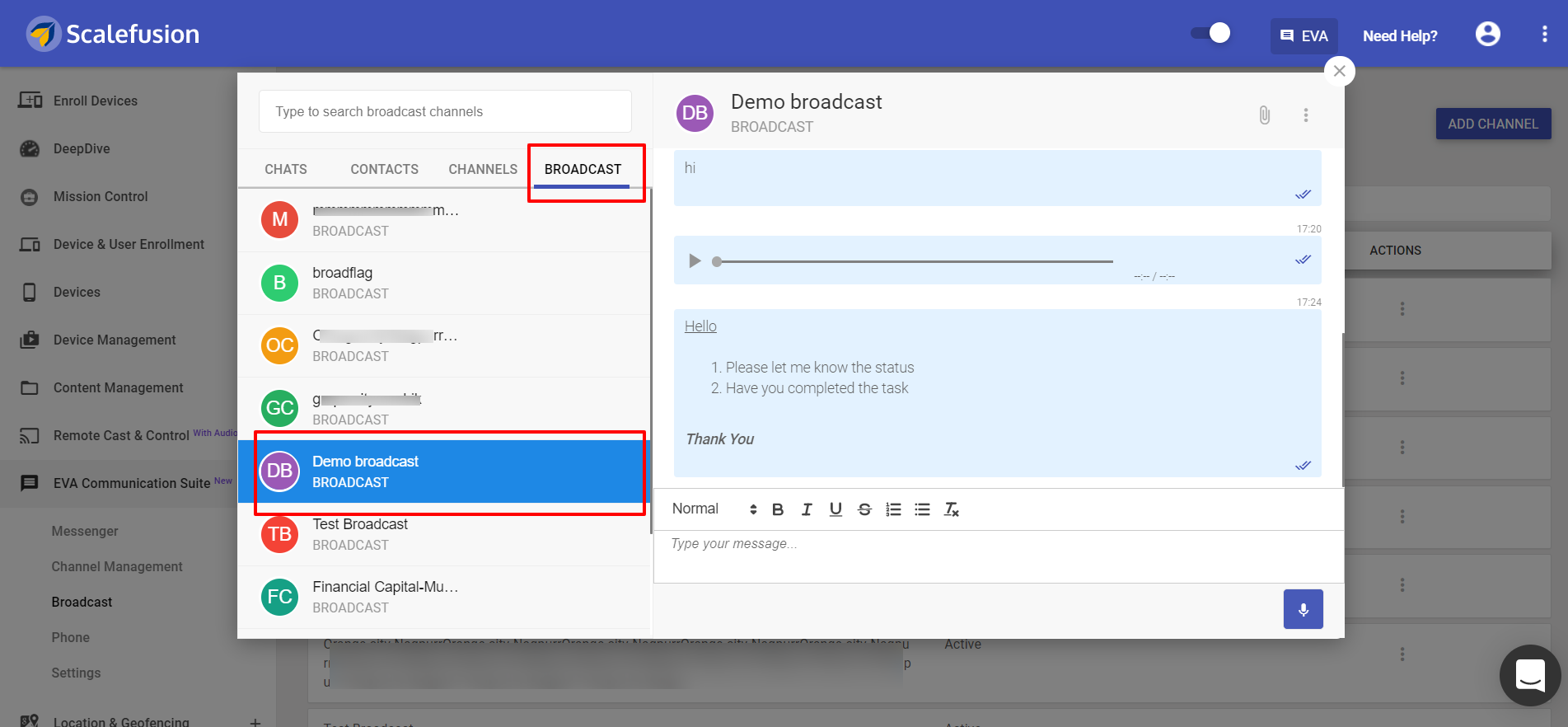This screenshot has width=1568, height=727.
Task: Click the red M avatar broadcast row
Action: coord(444,220)
